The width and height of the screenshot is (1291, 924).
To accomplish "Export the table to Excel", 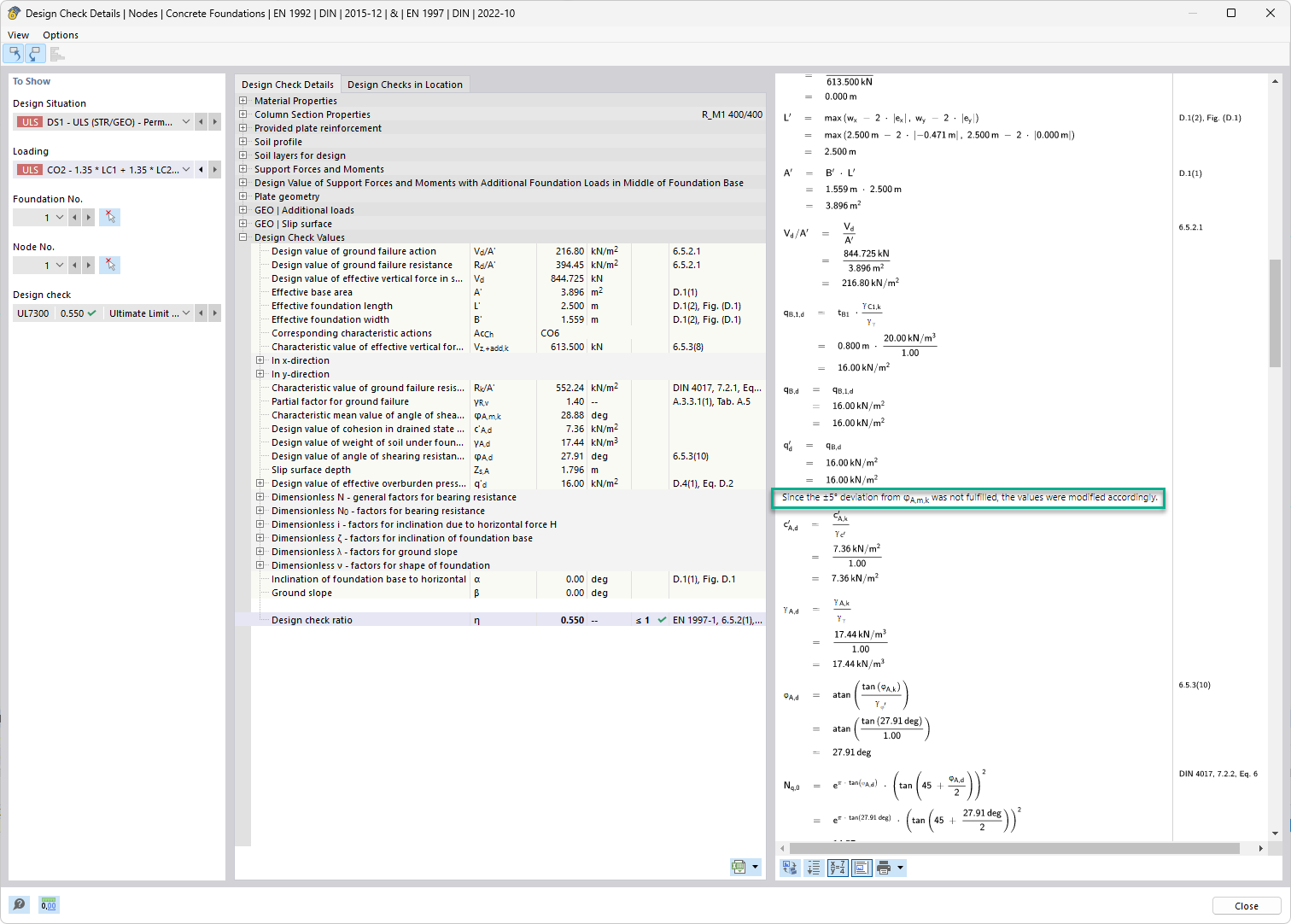I will (739, 867).
